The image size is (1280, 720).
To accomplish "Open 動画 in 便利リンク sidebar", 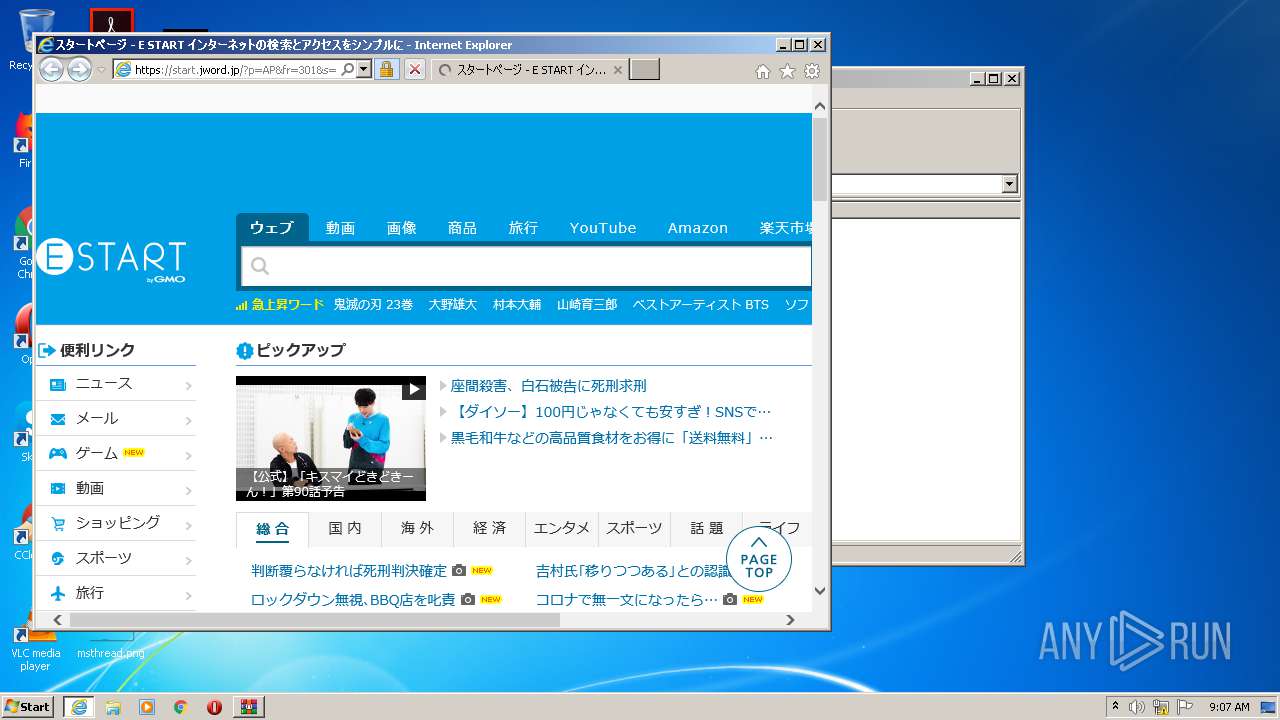I will (x=116, y=488).
